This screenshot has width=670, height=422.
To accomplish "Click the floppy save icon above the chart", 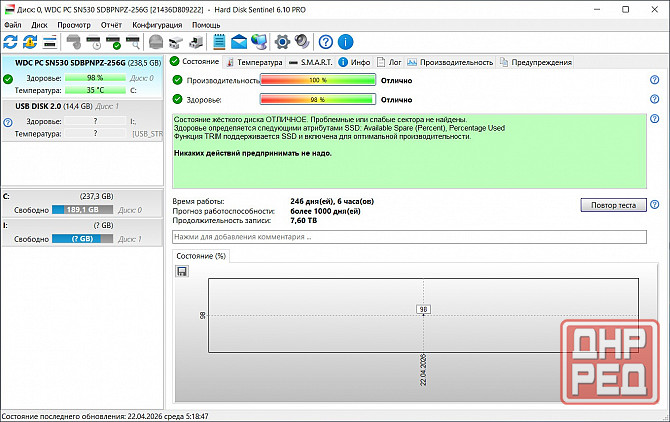I will pyautogui.click(x=182, y=271).
